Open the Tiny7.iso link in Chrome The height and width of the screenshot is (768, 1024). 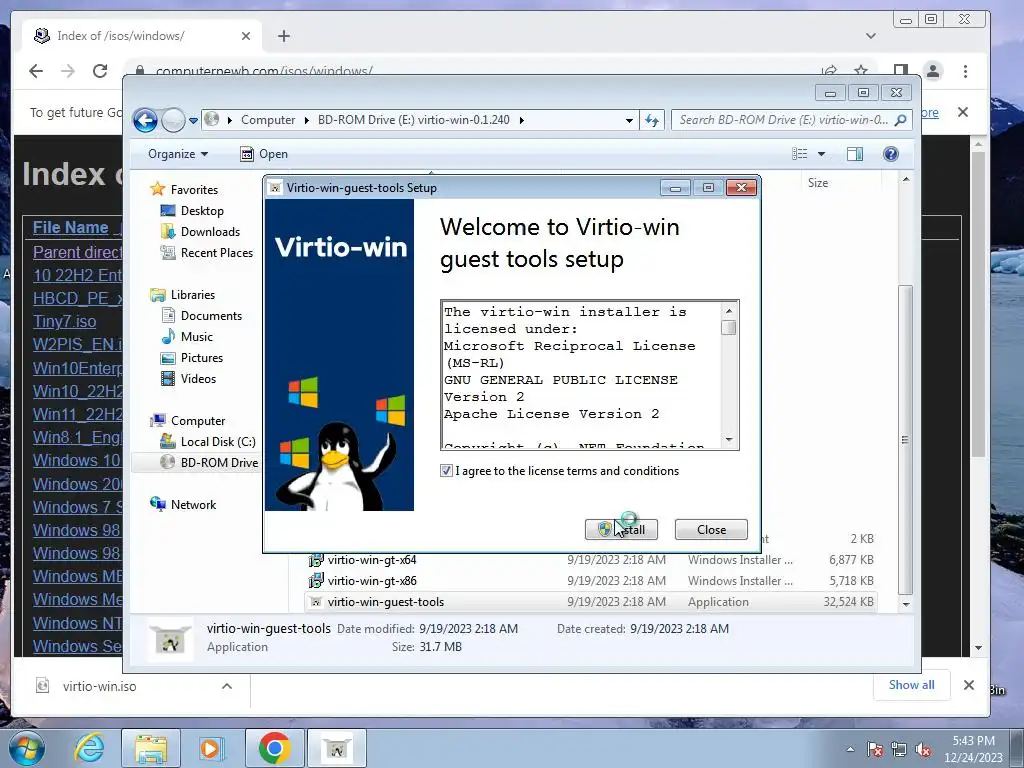(65, 322)
